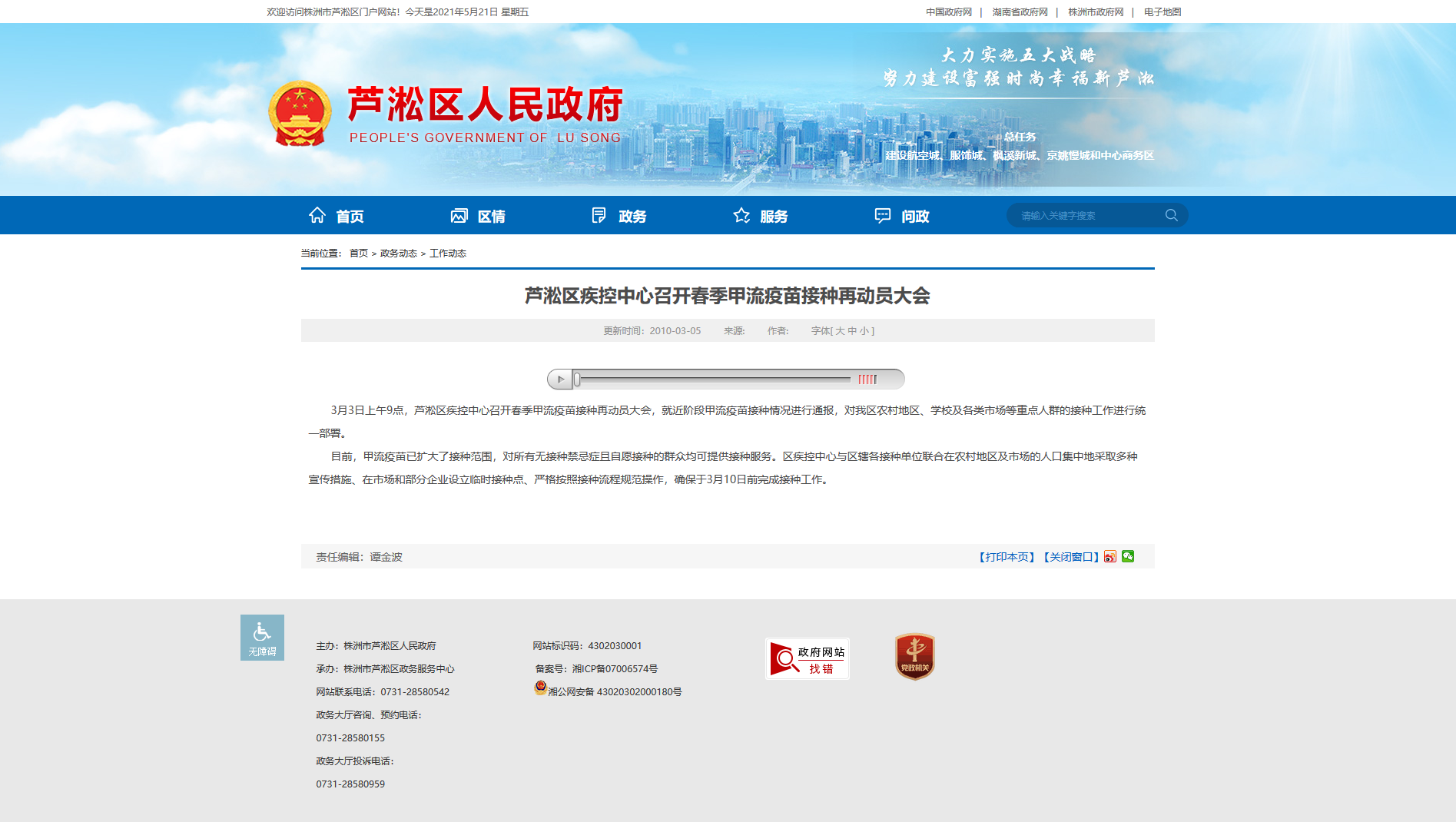Screen dimensions: 1456x822
Task: Click the search magnifier icon
Action: 1171,215
